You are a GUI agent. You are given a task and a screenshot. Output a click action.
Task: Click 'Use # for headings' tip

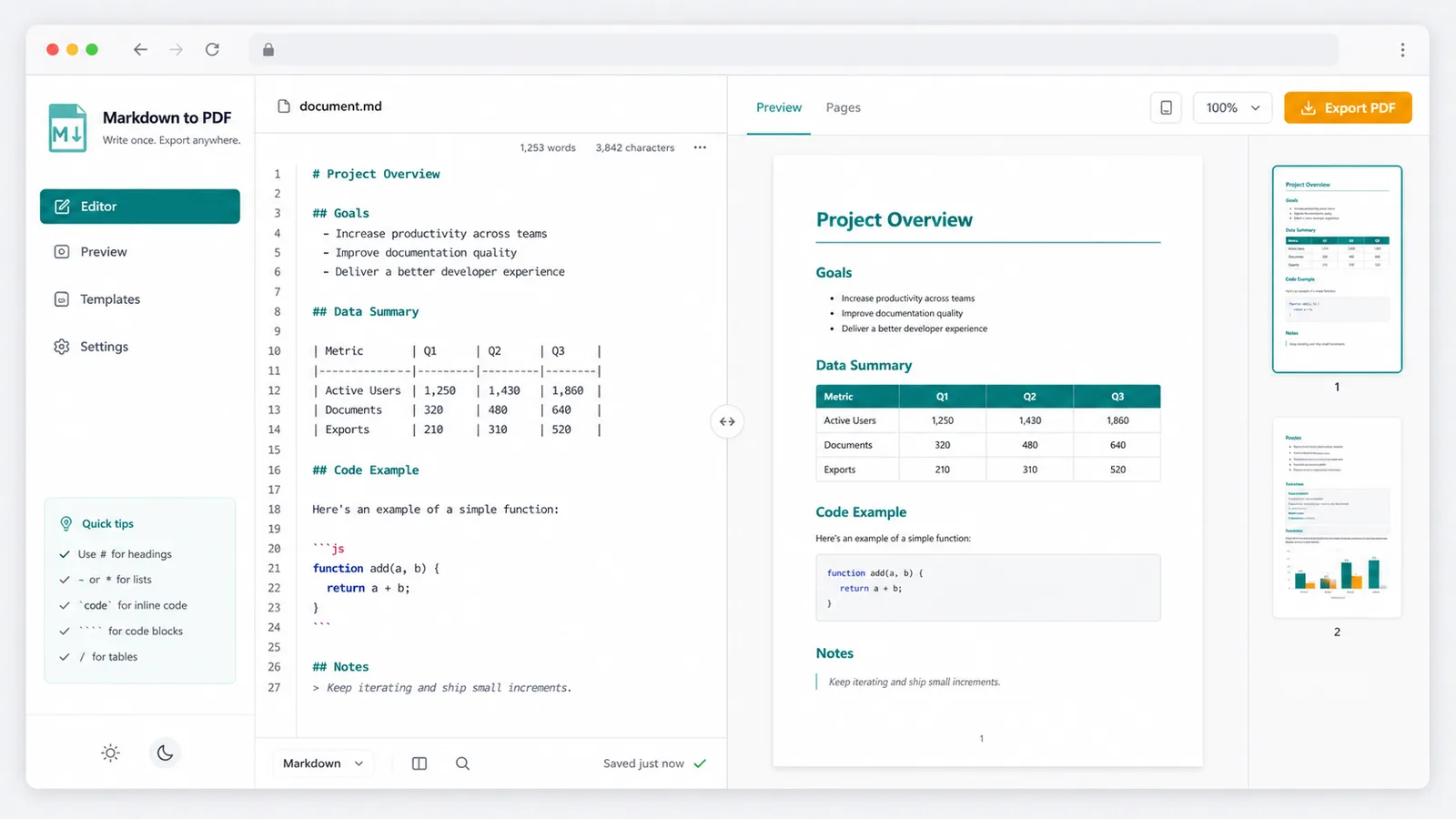(125, 554)
